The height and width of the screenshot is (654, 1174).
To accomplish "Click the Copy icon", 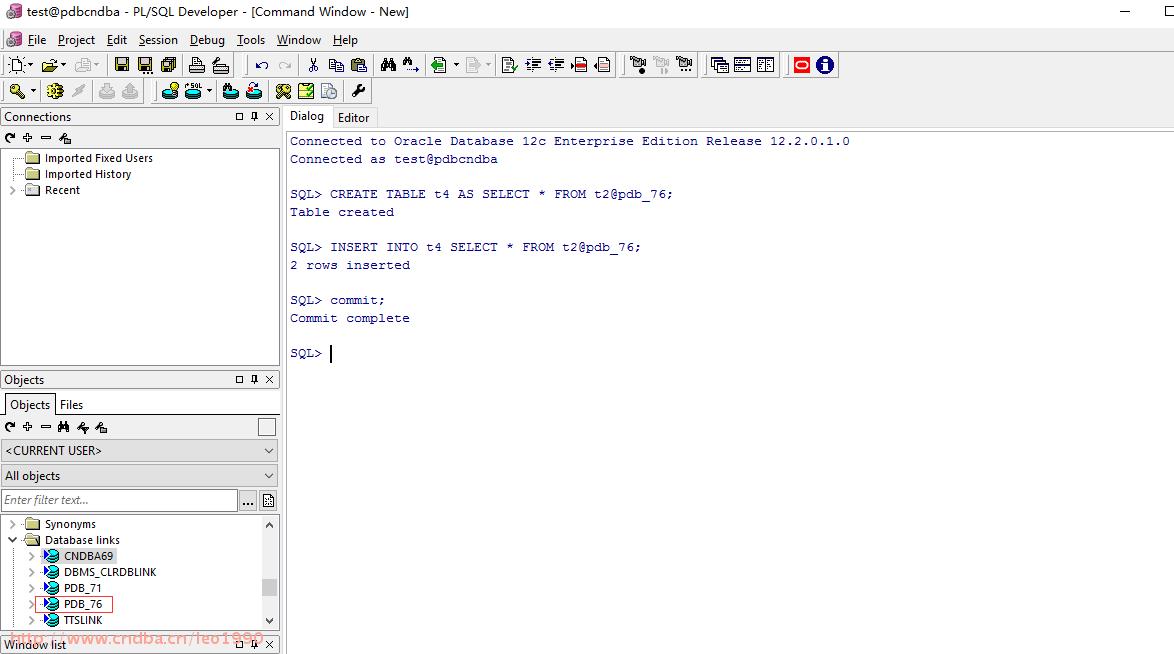I will click(x=336, y=65).
